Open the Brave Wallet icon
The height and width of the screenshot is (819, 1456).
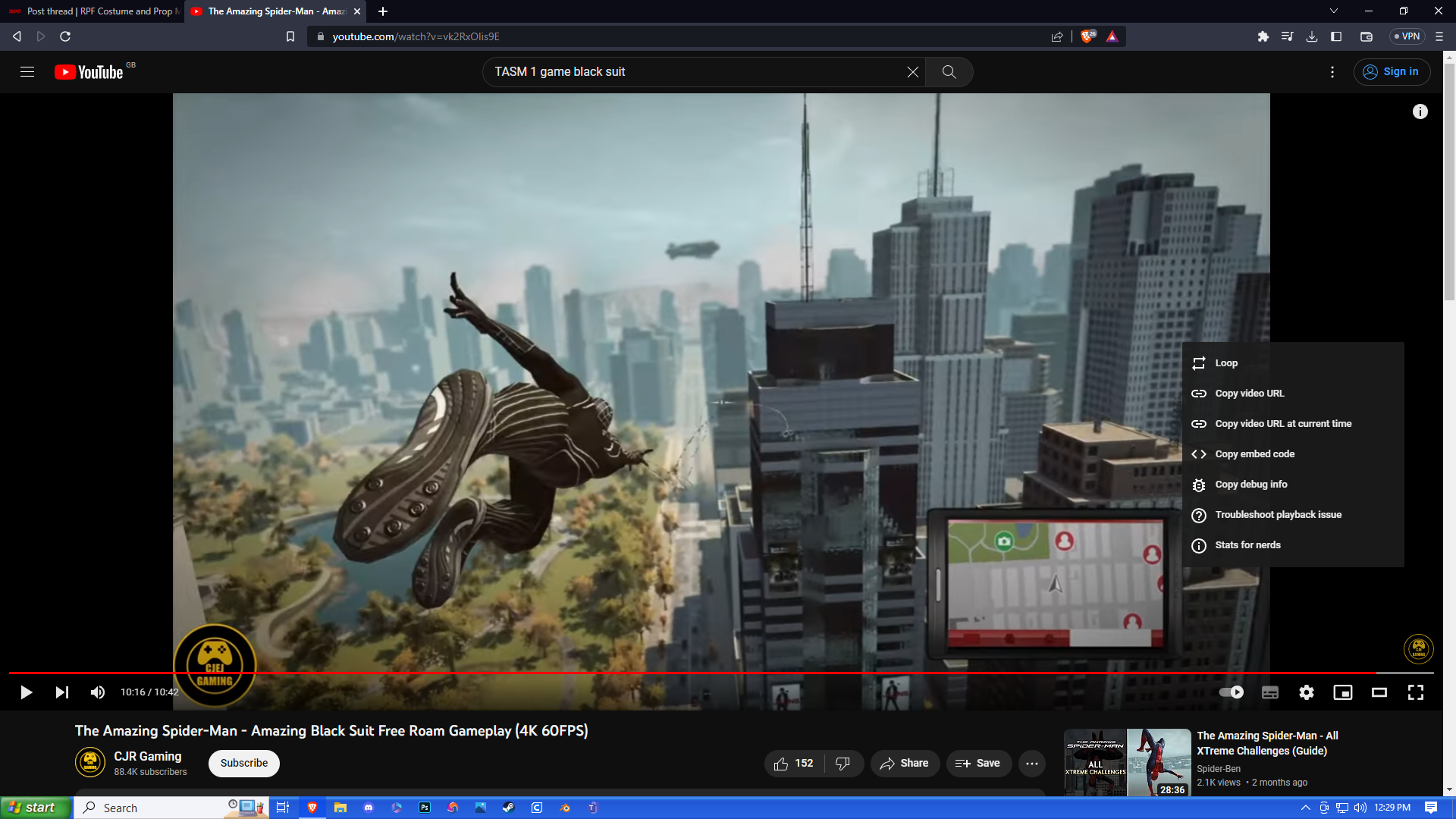[x=1367, y=36]
